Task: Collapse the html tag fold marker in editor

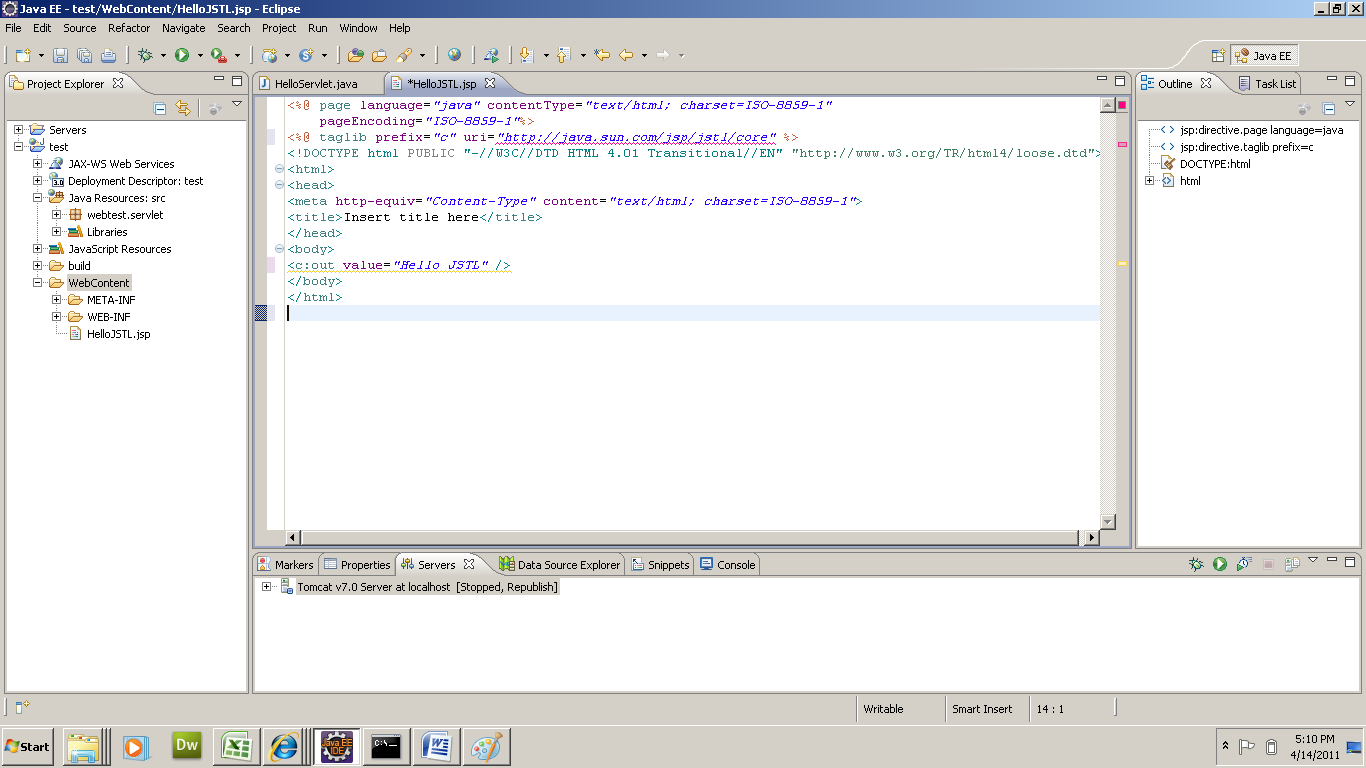Action: click(279, 169)
